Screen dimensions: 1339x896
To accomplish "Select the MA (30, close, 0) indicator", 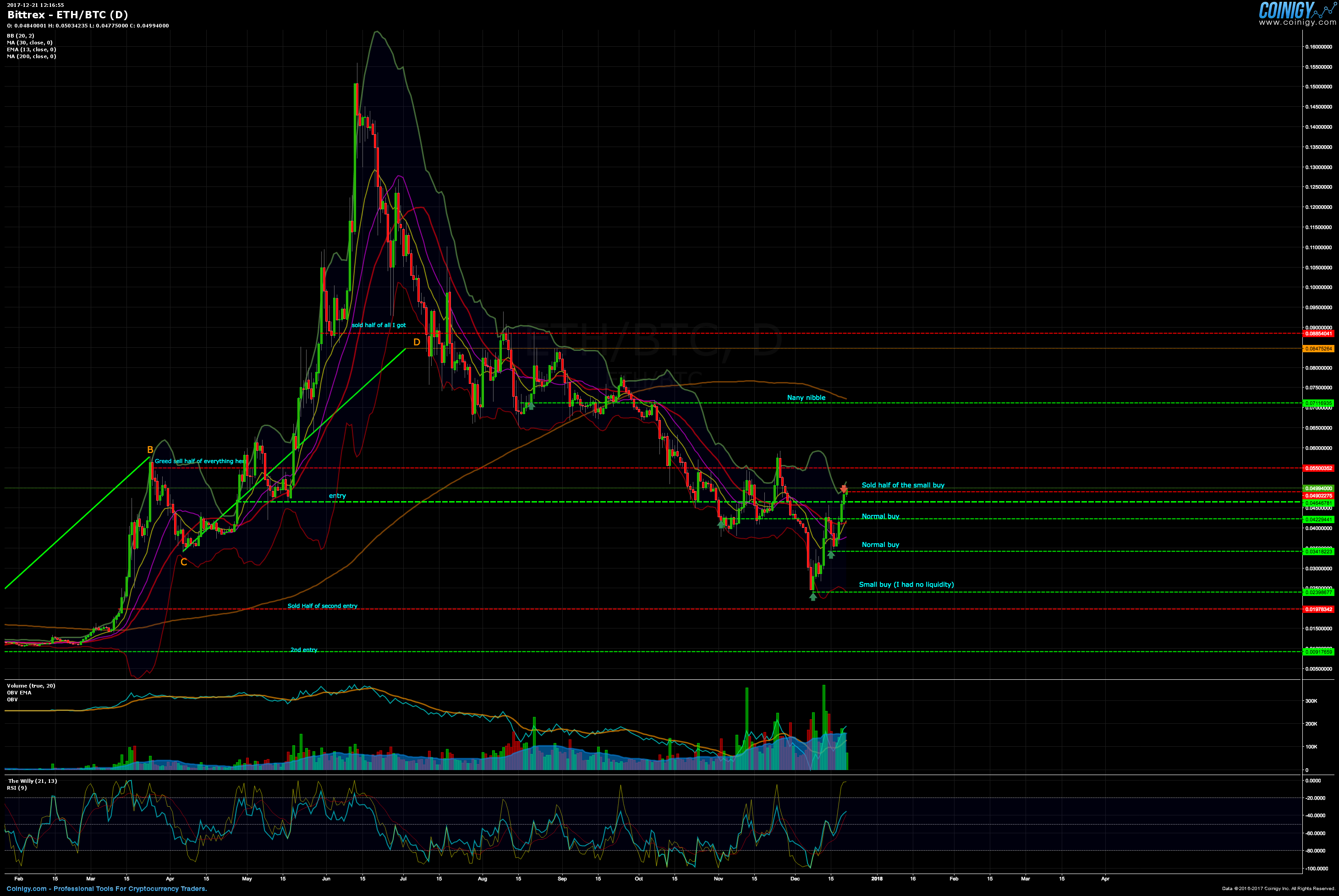I will (30, 43).
